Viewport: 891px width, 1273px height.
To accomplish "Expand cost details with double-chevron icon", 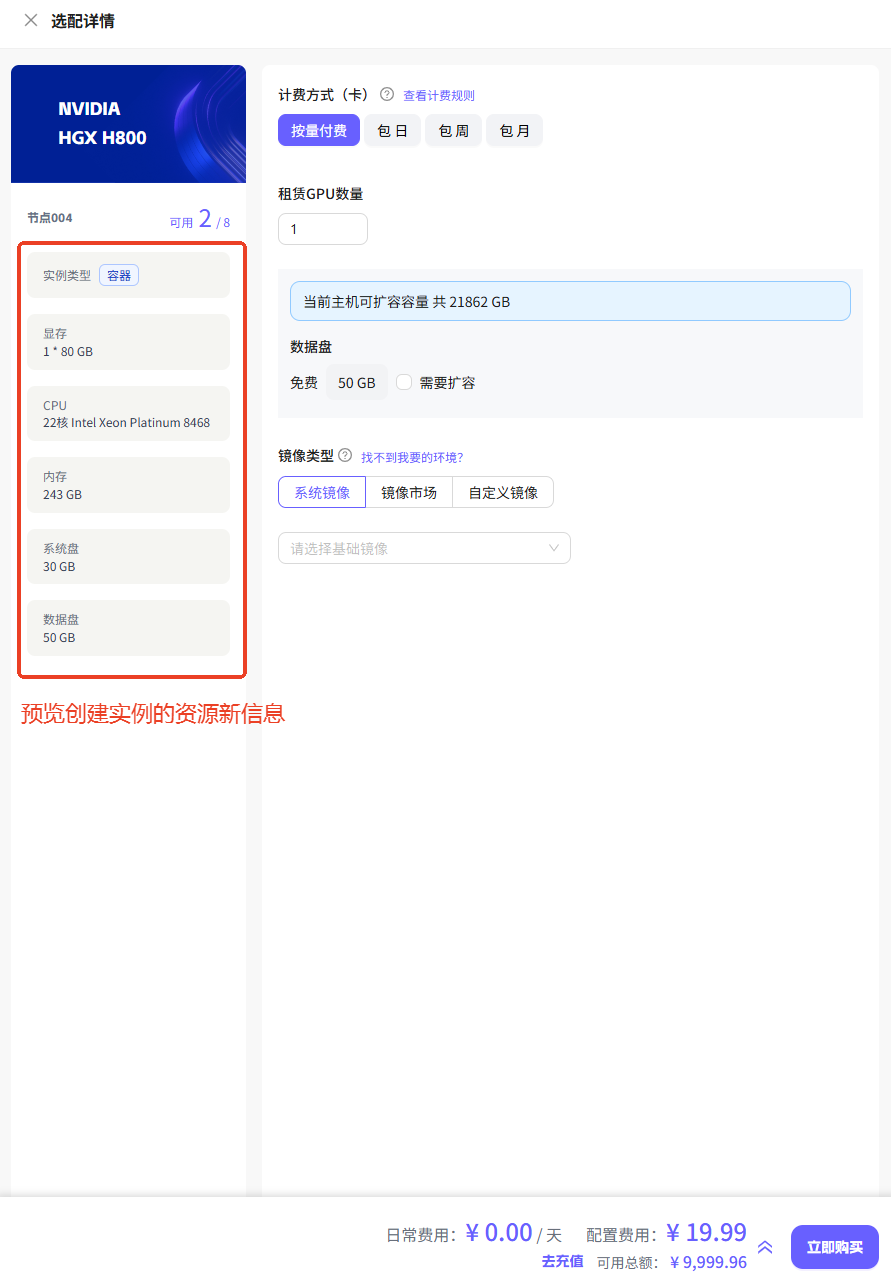I will tap(765, 1247).
